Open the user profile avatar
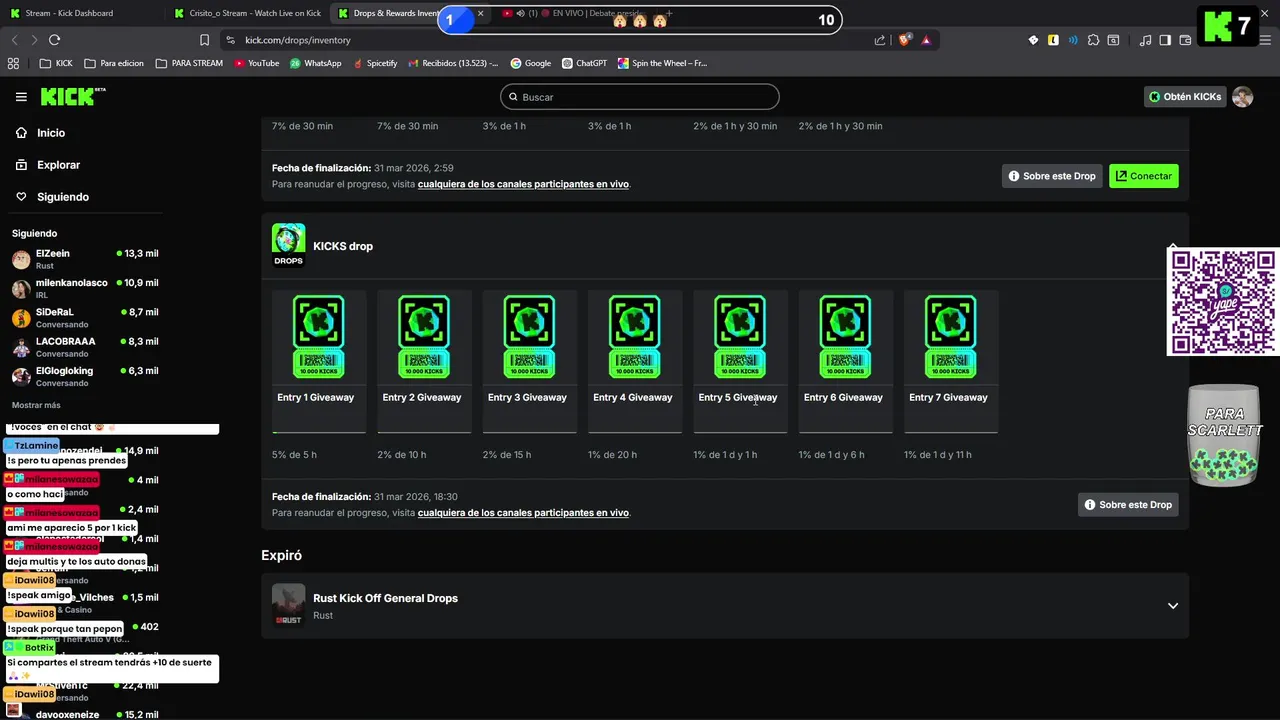Viewport: 1280px width, 720px height. tap(1242, 97)
